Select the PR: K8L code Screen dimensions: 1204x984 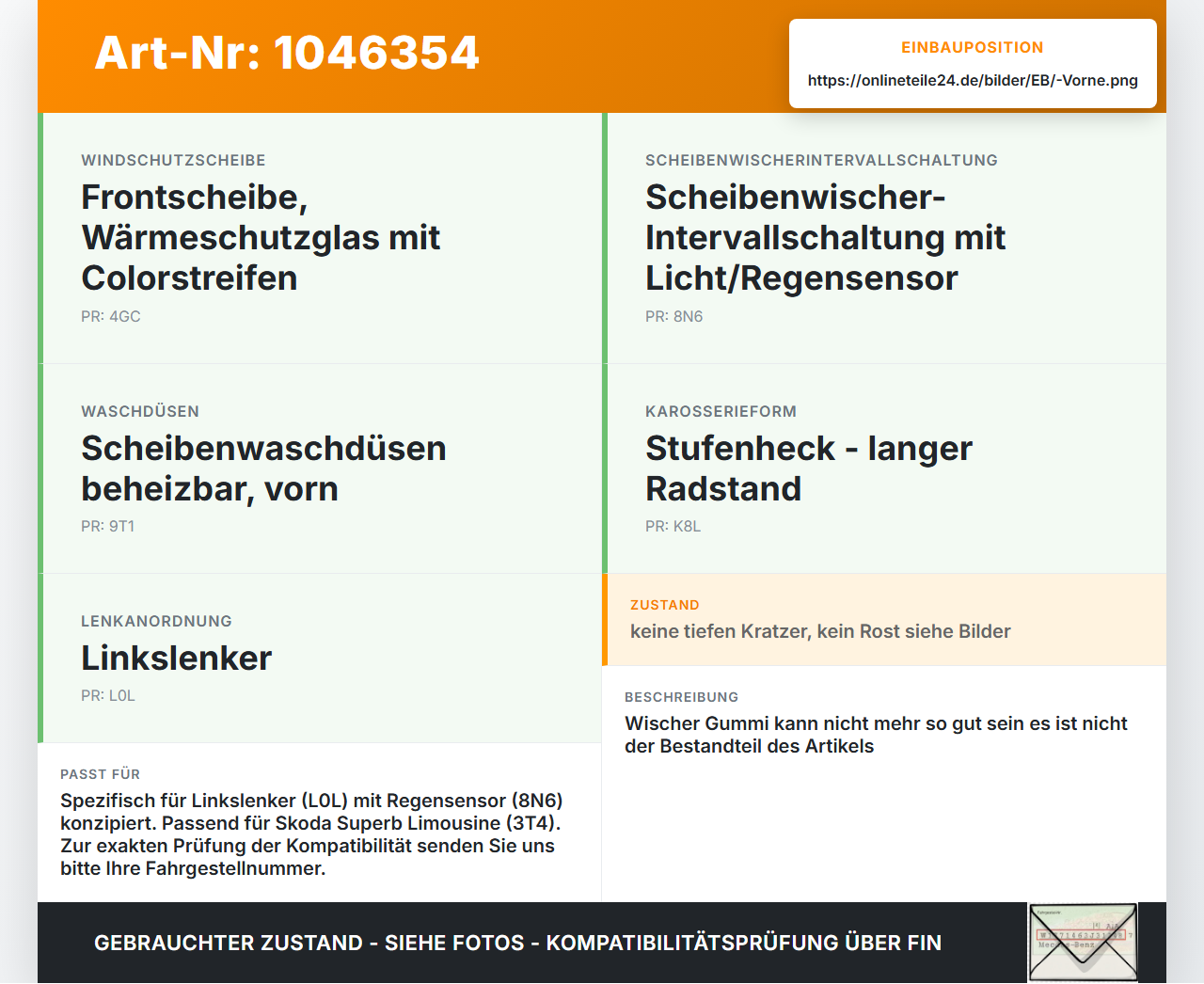click(x=673, y=527)
